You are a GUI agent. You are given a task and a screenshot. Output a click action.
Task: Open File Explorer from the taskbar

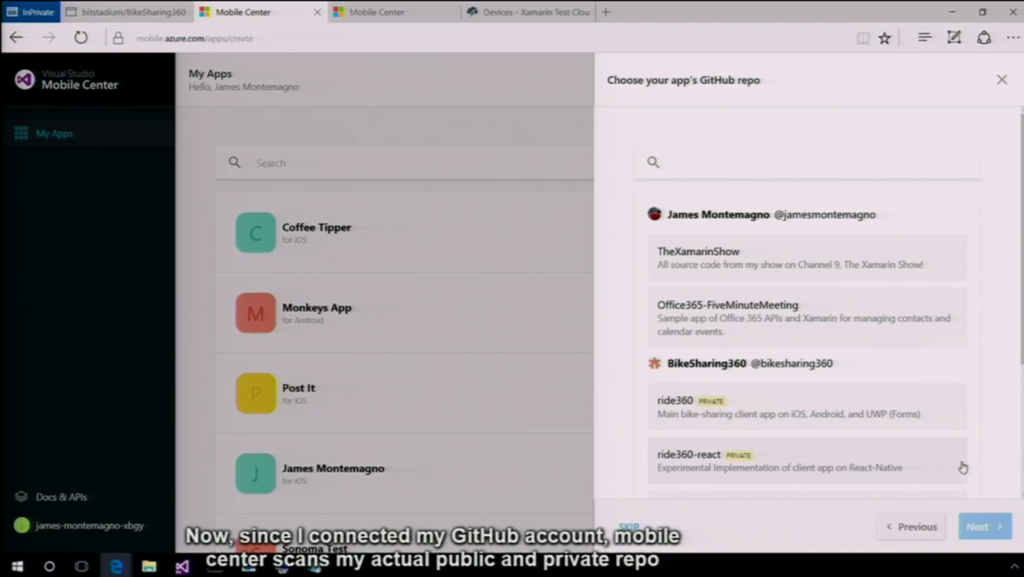(x=149, y=566)
